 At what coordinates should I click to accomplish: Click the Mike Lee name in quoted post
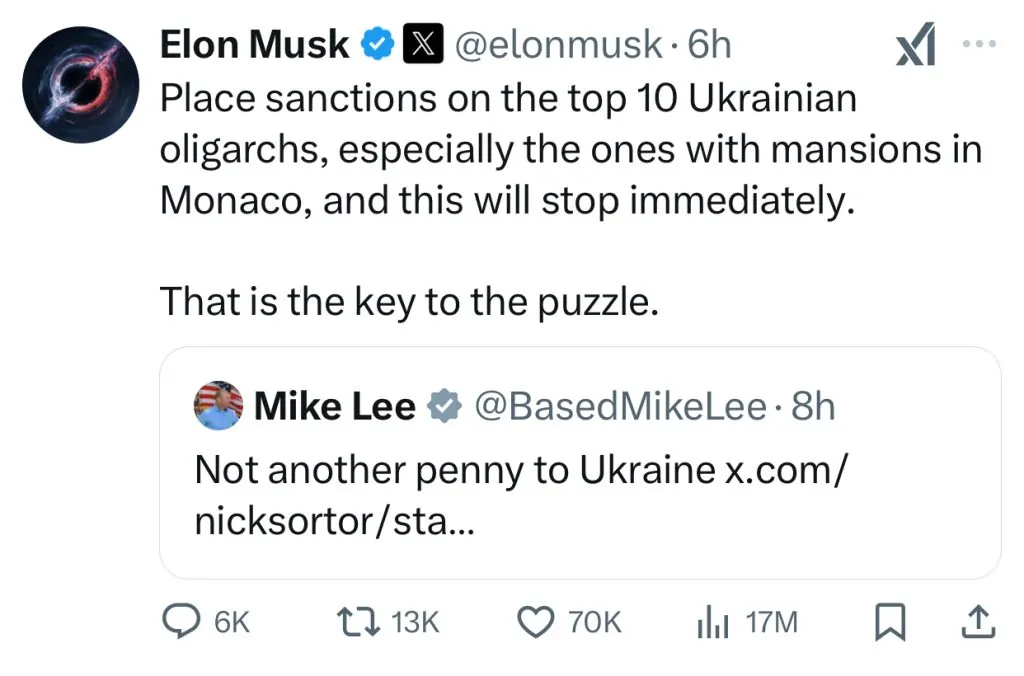tap(334, 406)
